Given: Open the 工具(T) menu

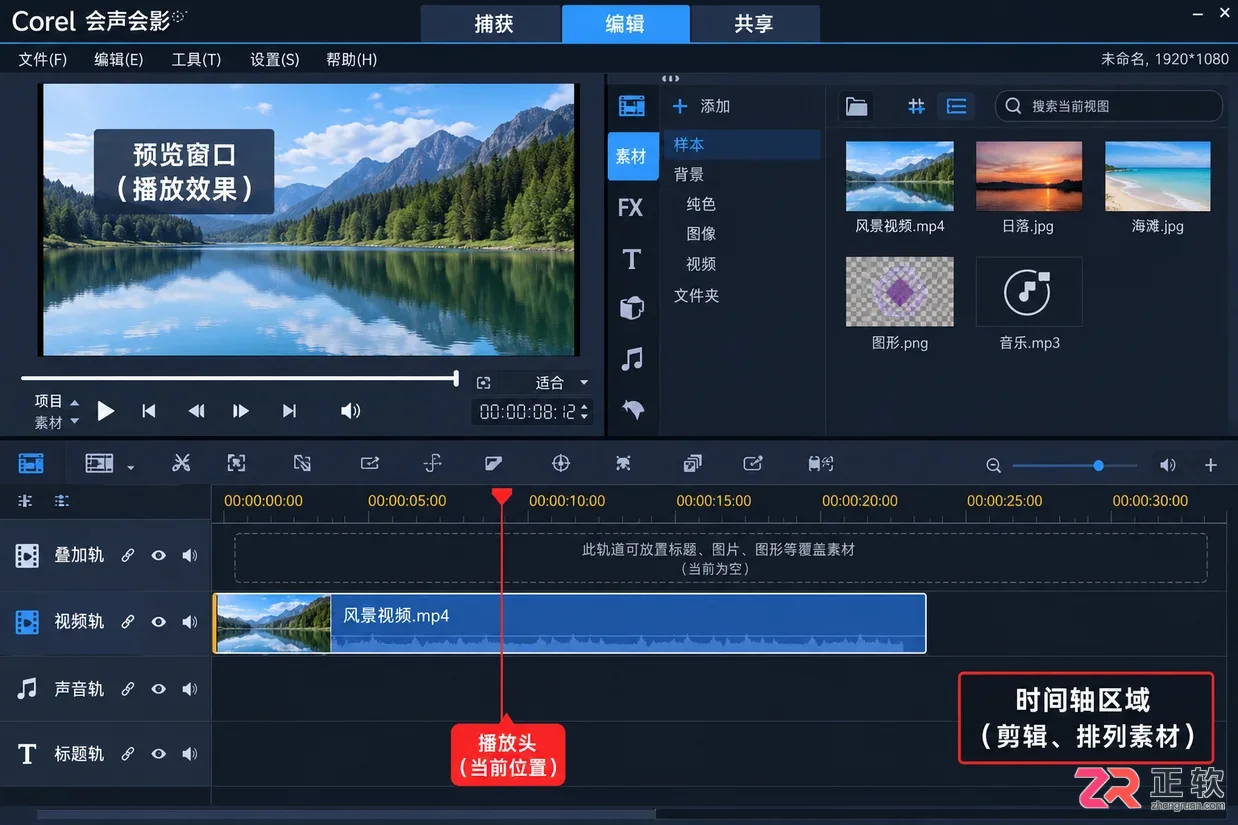Looking at the screenshot, I should [196, 59].
